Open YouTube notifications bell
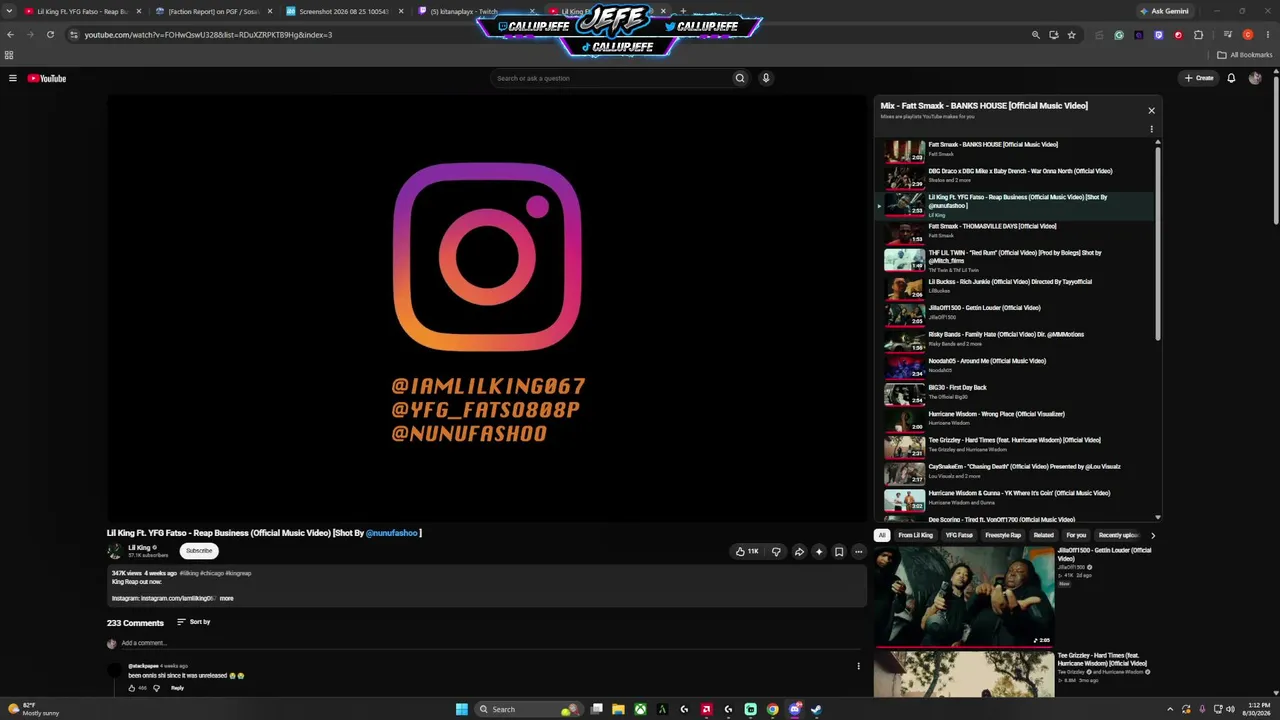Viewport: 1280px width, 720px height. click(x=1231, y=78)
